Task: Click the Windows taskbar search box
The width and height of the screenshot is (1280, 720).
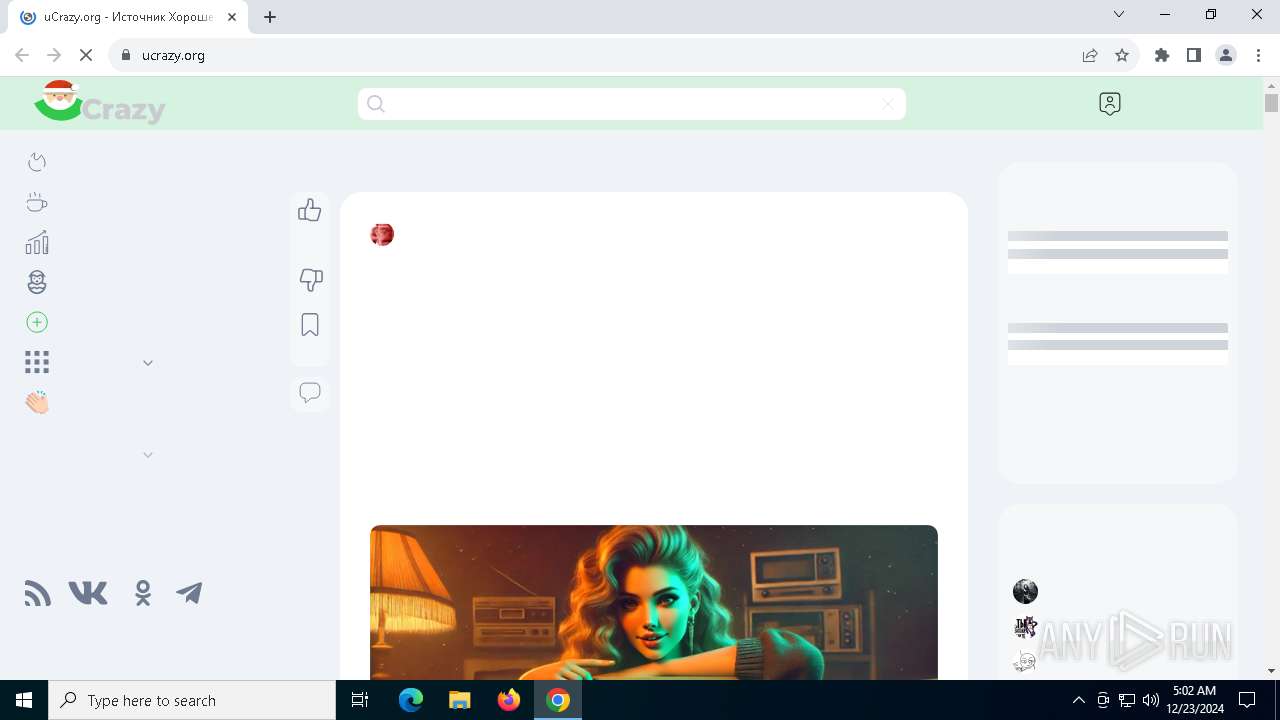Action: pyautogui.click(x=192, y=700)
